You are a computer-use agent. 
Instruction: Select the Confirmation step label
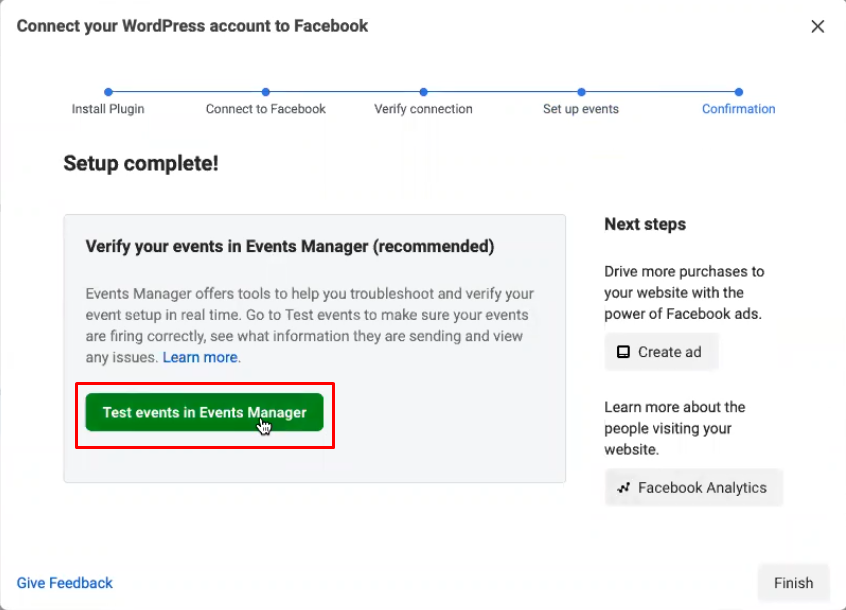point(739,109)
